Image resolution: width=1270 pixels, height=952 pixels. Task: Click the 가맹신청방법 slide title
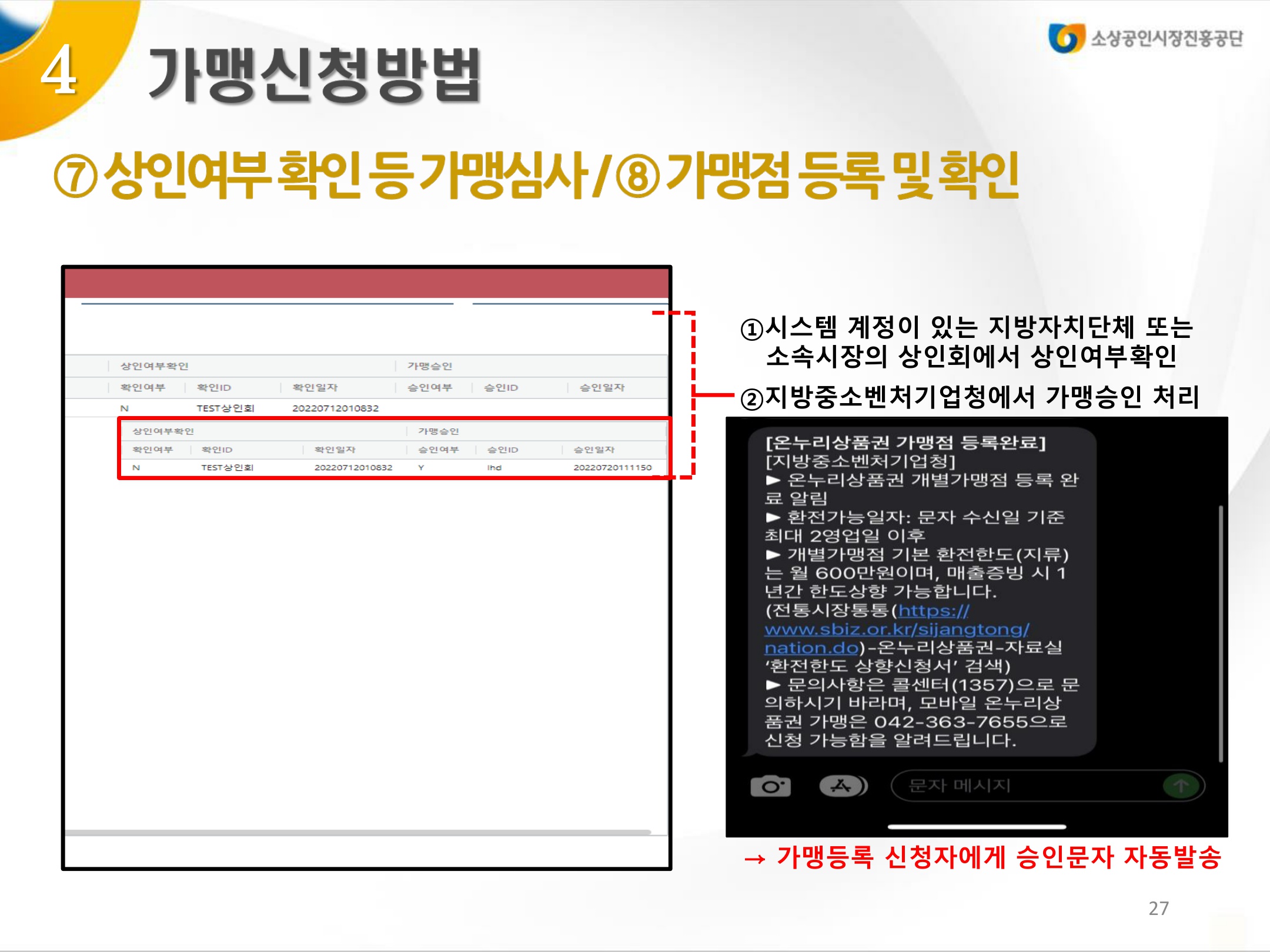pos(315,75)
